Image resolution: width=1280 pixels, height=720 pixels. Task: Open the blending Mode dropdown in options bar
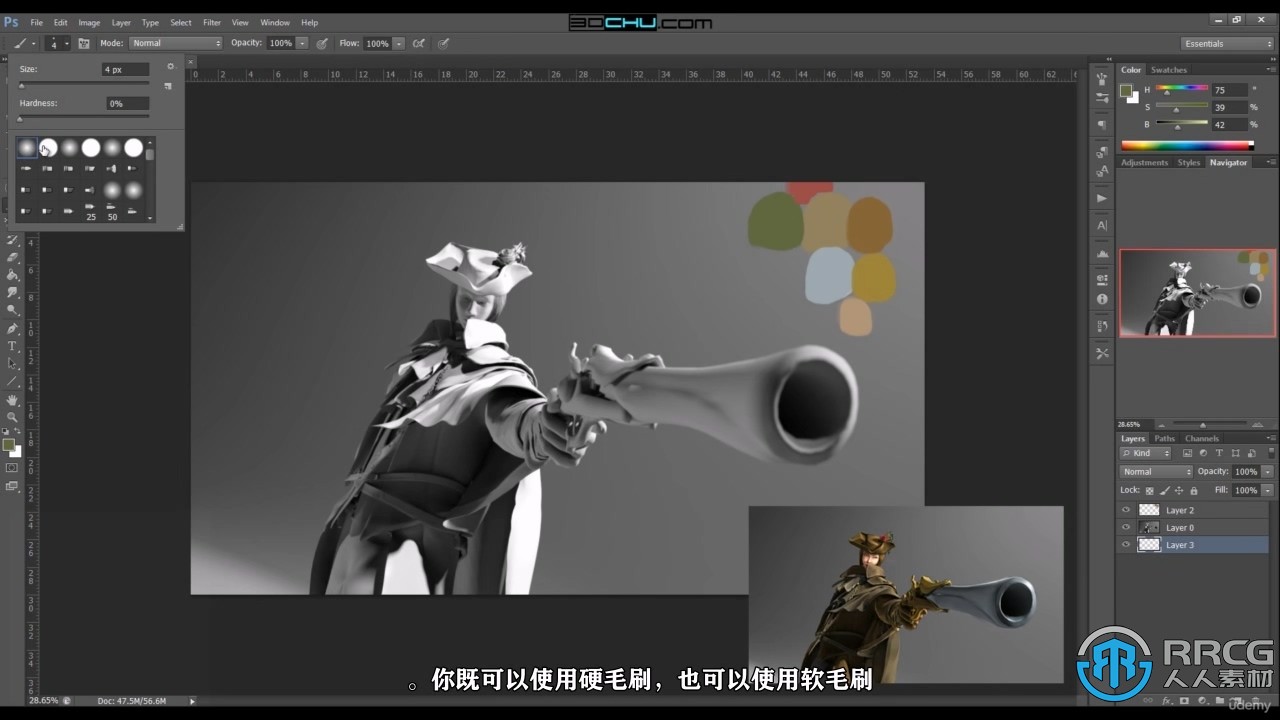(x=176, y=43)
